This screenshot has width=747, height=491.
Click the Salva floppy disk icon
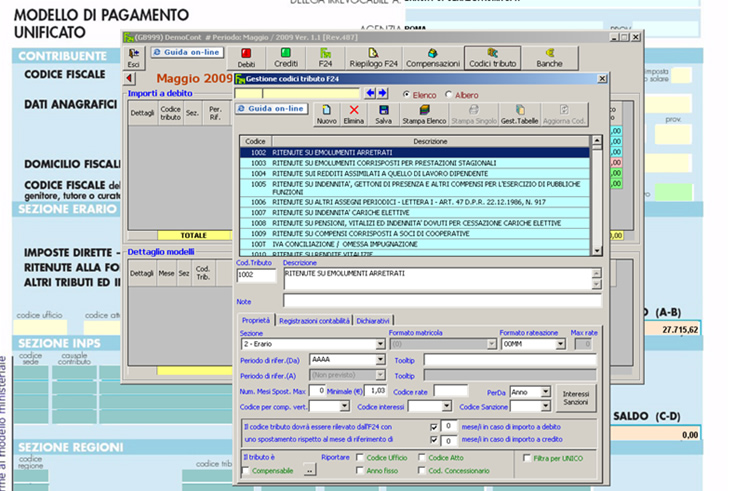pyautogui.click(x=383, y=114)
